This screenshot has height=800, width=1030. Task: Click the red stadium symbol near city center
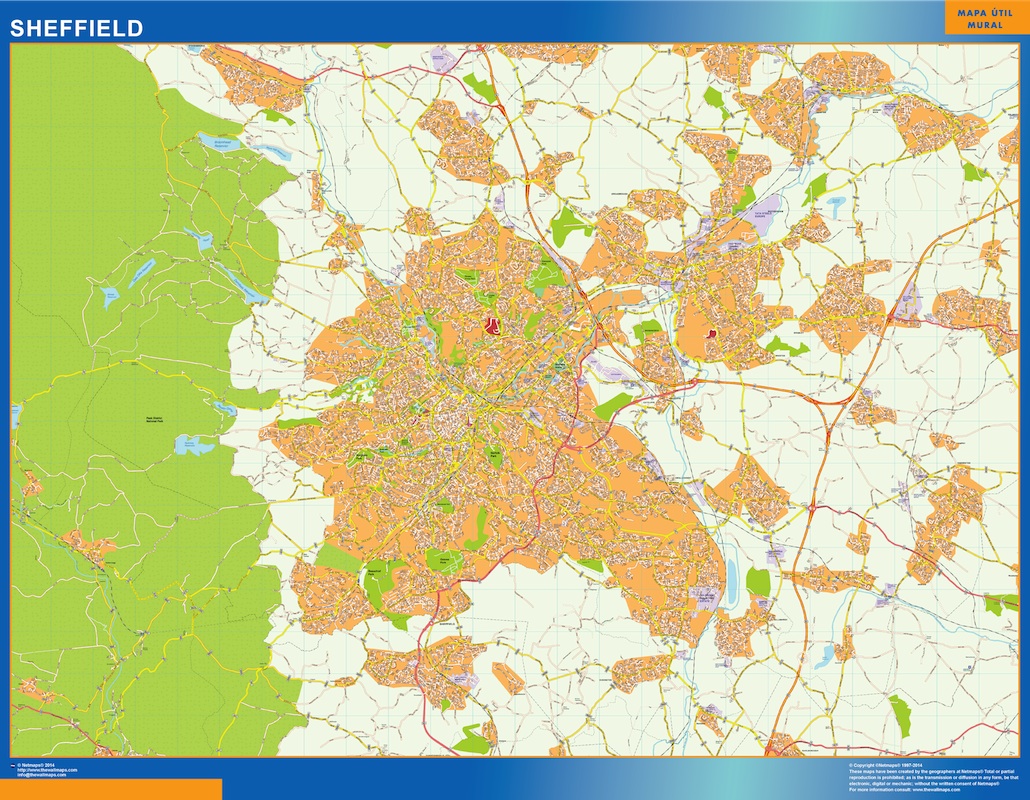click(x=492, y=326)
